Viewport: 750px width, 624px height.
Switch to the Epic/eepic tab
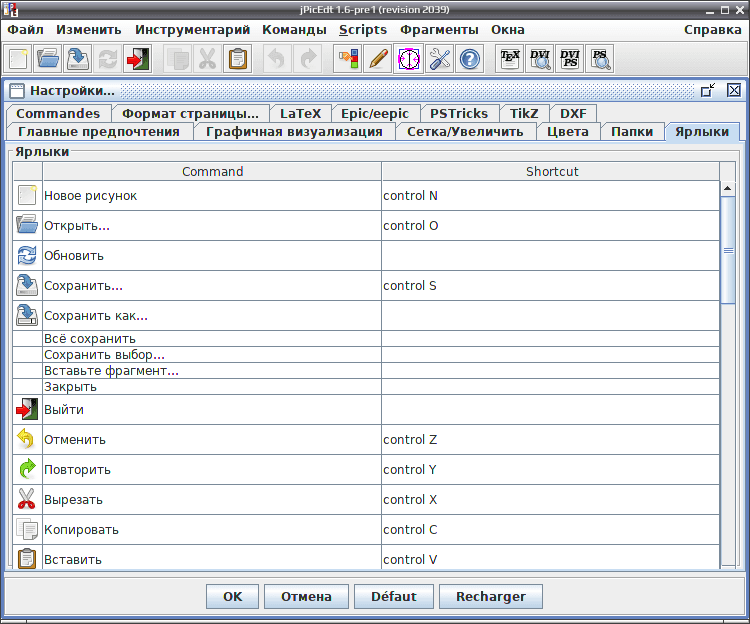click(x=375, y=113)
